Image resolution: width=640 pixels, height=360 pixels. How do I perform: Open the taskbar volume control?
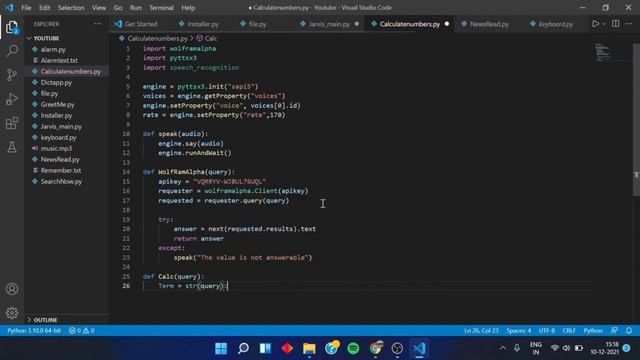click(566, 348)
